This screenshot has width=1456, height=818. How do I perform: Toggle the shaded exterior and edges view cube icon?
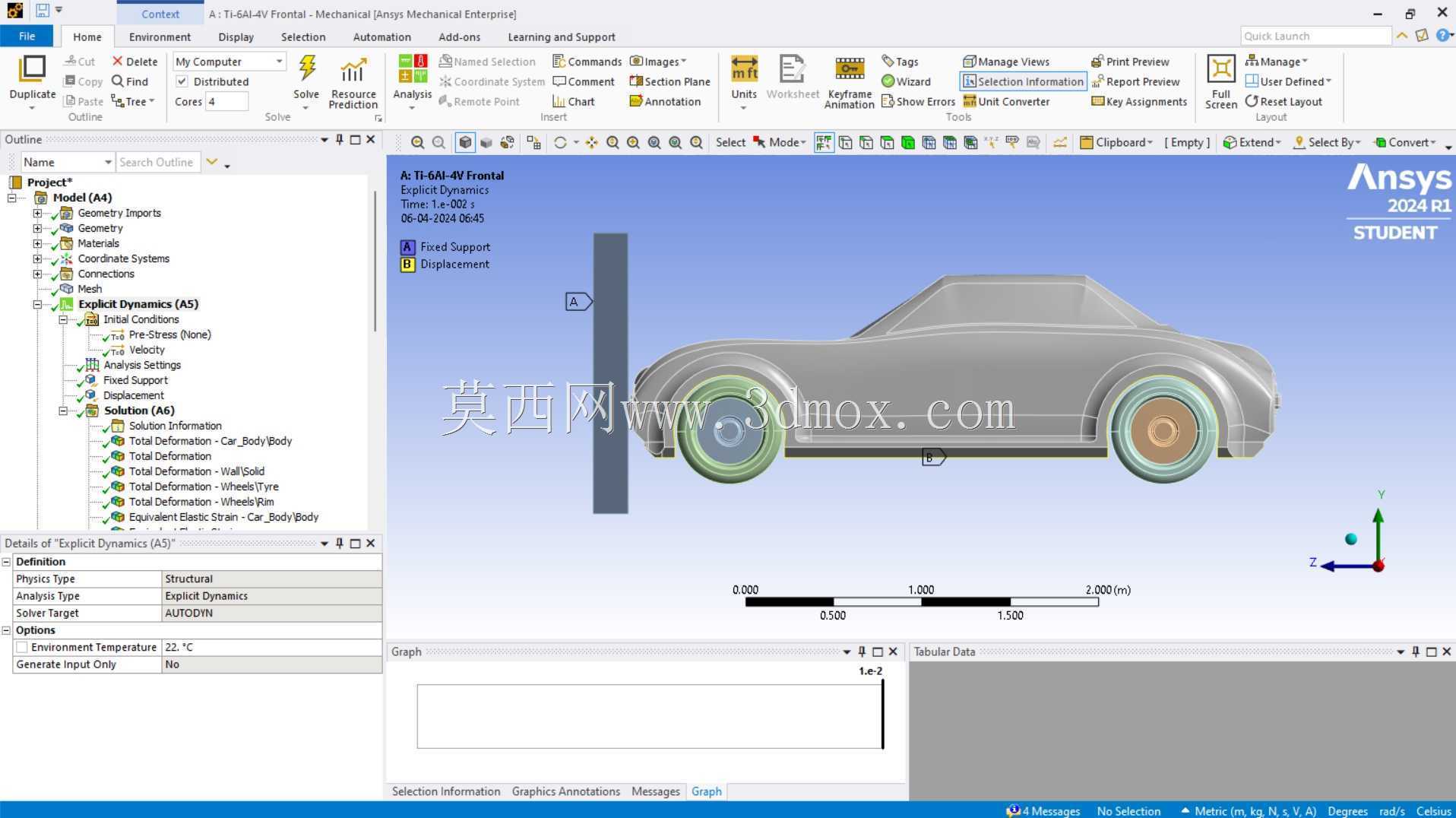(465, 142)
